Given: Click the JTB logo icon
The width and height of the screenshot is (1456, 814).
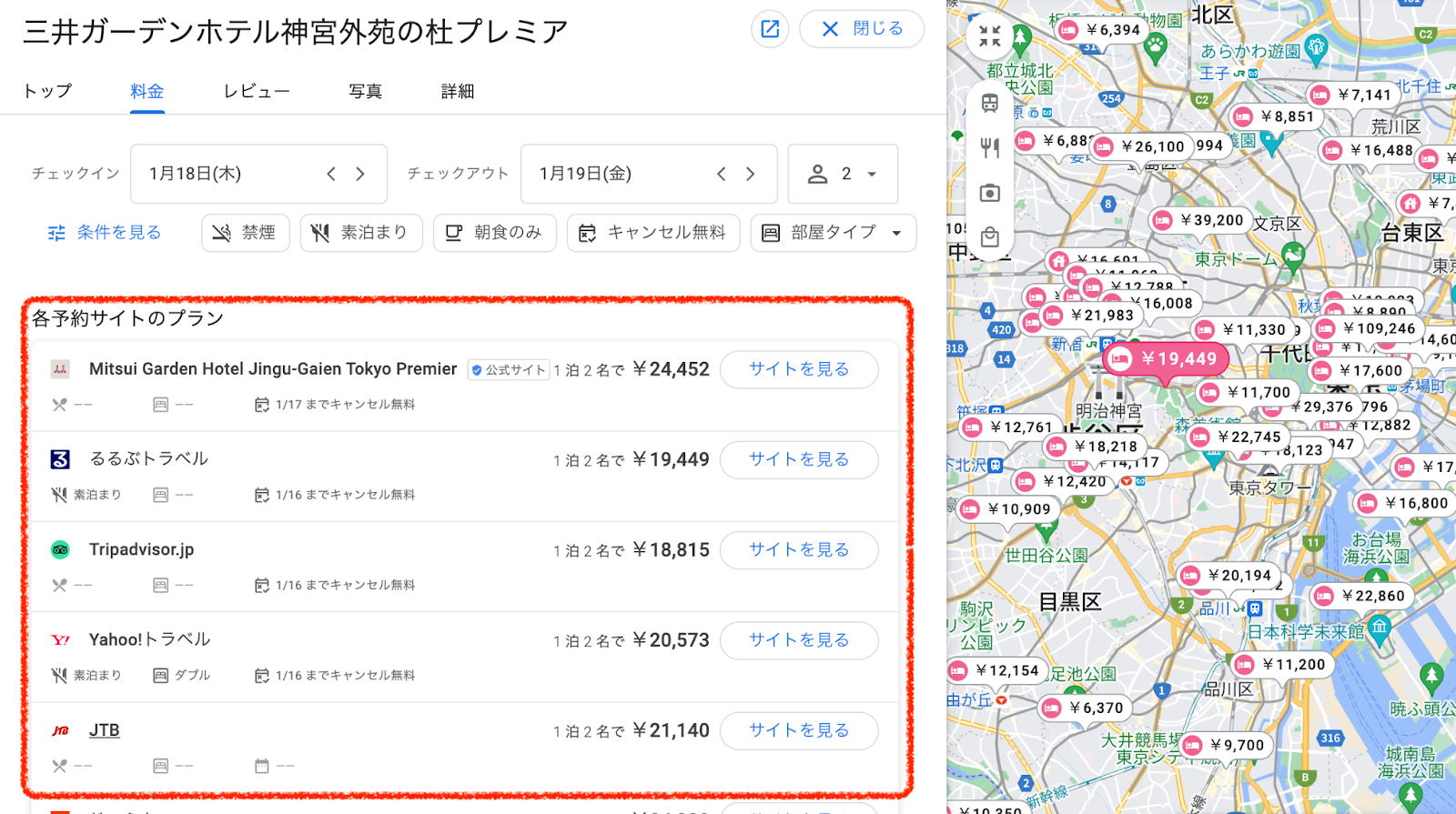Looking at the screenshot, I should pos(60,730).
